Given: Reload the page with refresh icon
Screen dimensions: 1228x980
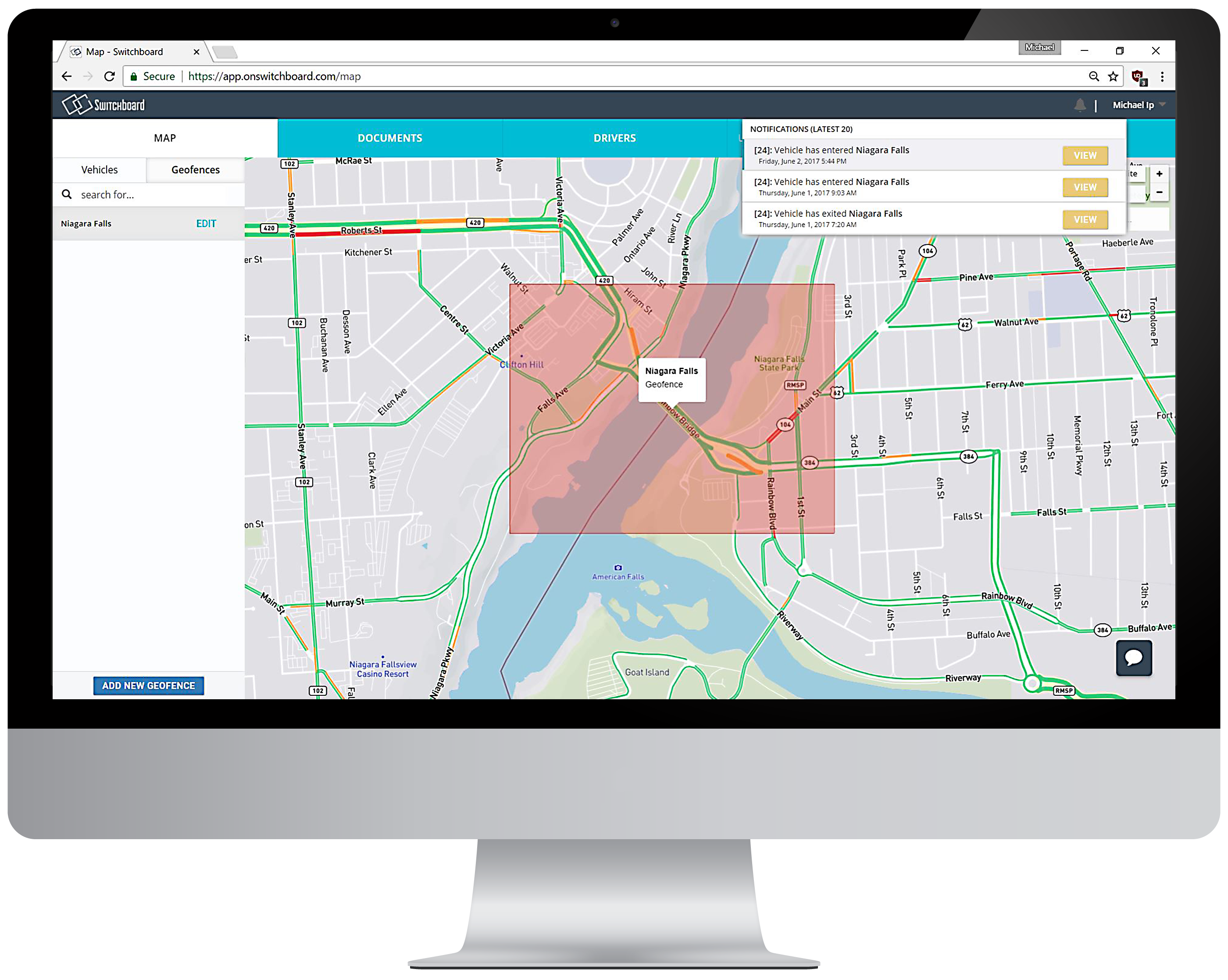Looking at the screenshot, I should (109, 76).
